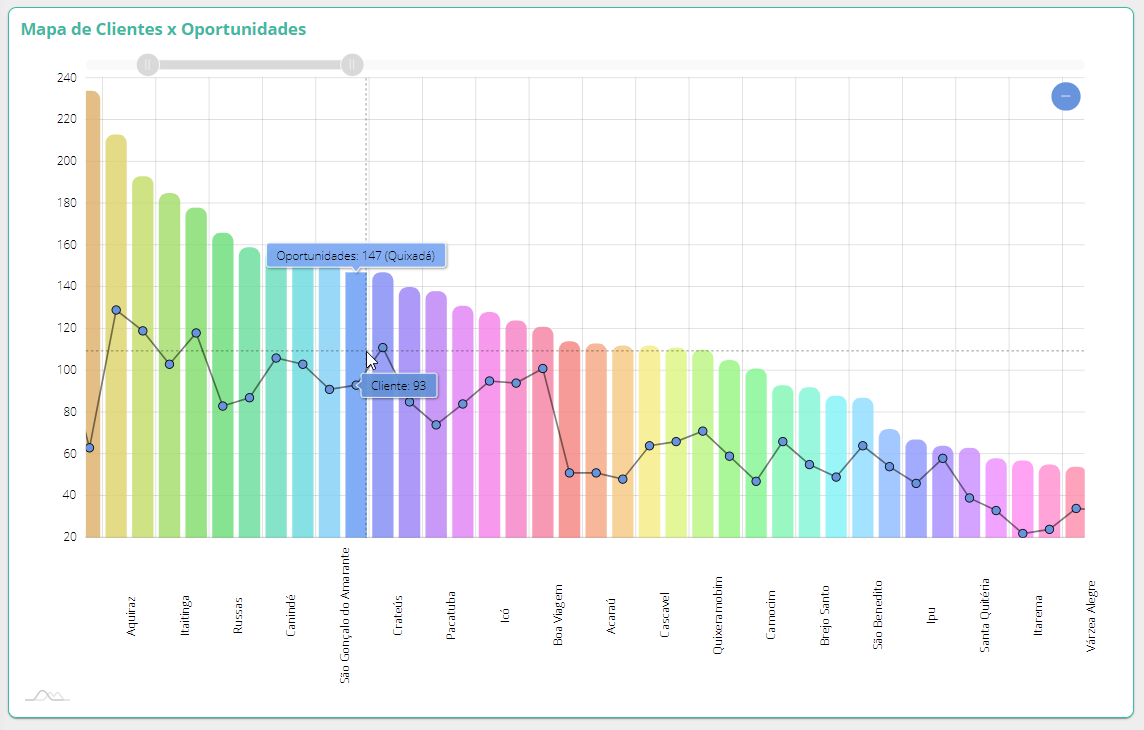Click the amCharts logo icon

pos(47,695)
